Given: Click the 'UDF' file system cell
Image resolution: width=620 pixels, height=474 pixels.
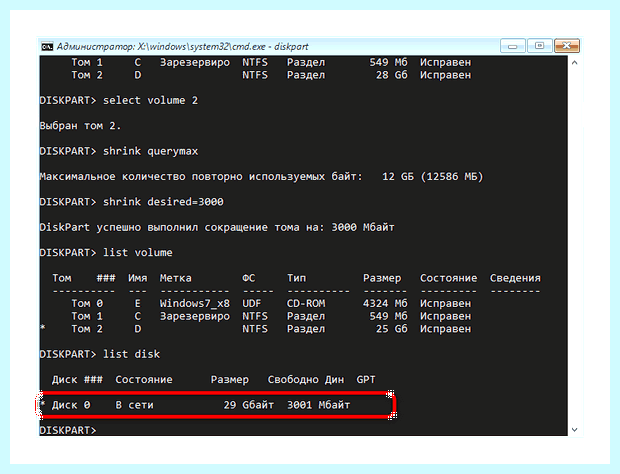Looking at the screenshot, I should [252, 304].
